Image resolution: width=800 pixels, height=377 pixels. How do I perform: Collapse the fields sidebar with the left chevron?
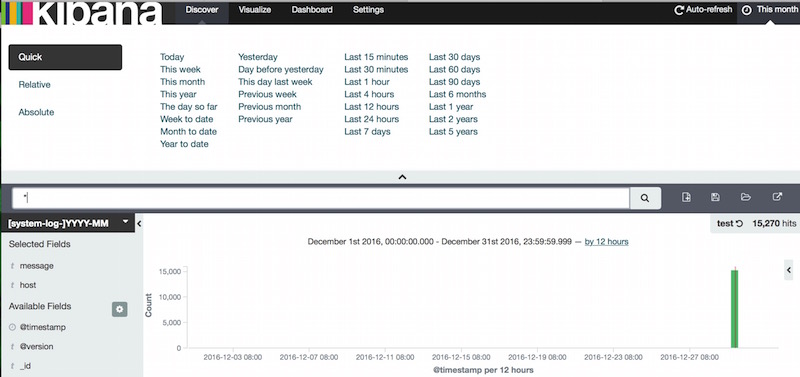[x=139, y=223]
